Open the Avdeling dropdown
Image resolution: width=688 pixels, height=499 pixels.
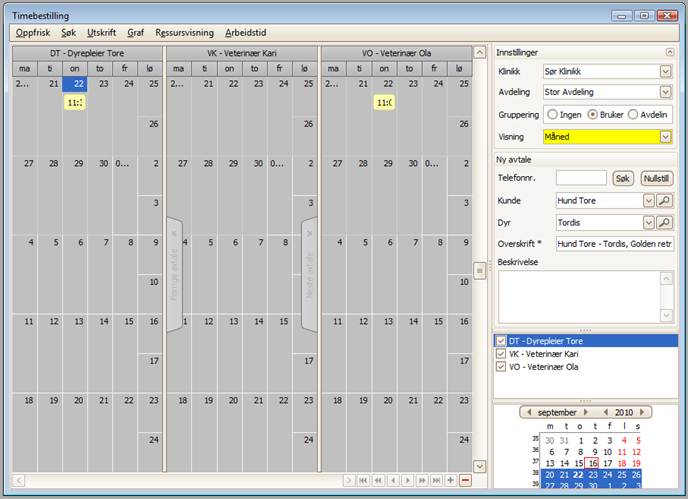pyautogui.click(x=665, y=92)
